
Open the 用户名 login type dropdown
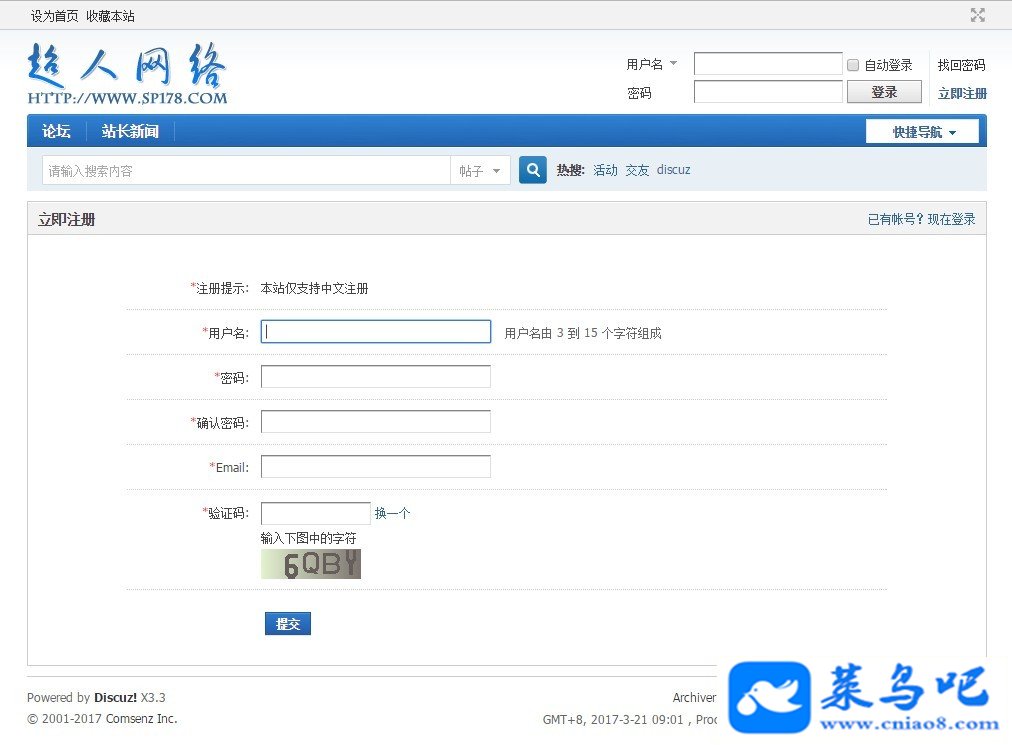[x=652, y=64]
